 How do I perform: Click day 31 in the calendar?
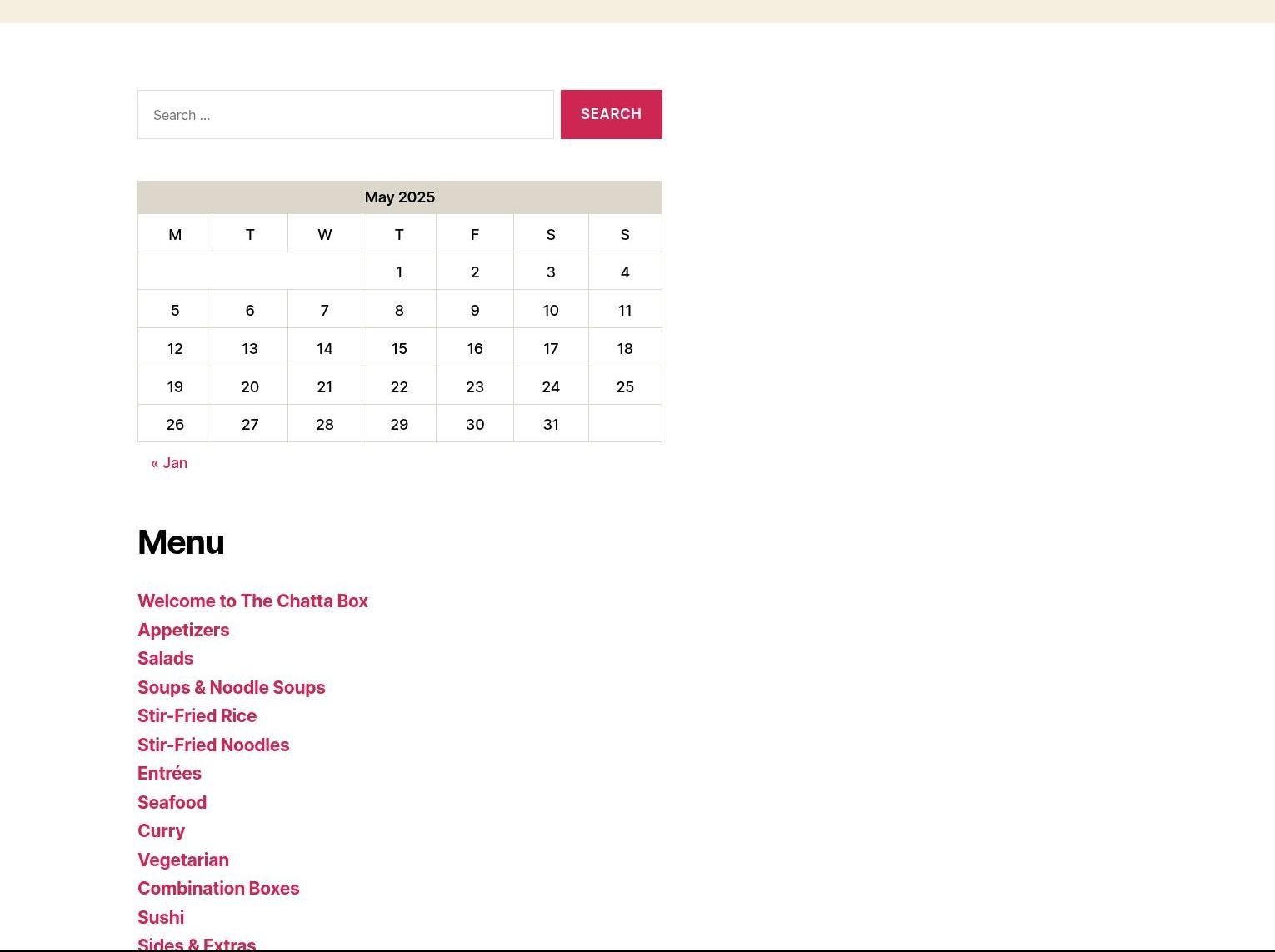click(x=551, y=425)
